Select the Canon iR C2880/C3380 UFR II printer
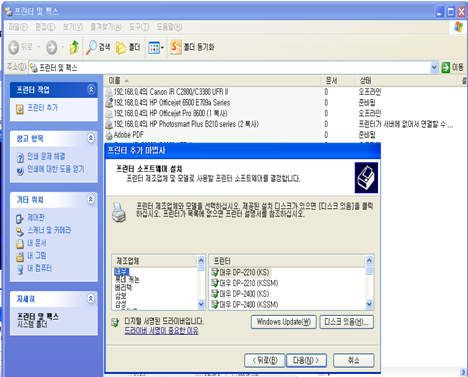The height and width of the screenshot is (377, 468). [171, 92]
